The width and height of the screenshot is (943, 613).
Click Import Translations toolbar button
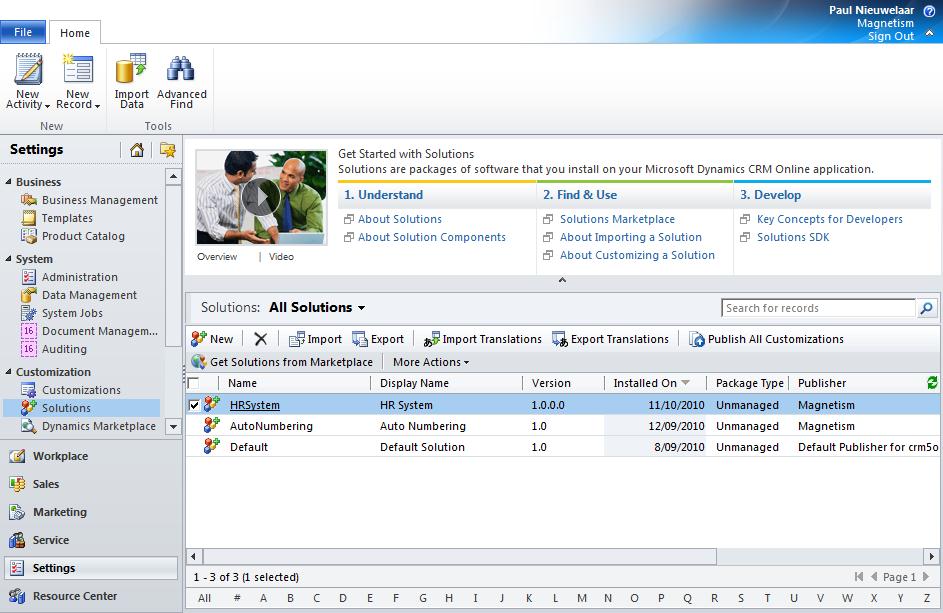[x=482, y=339]
